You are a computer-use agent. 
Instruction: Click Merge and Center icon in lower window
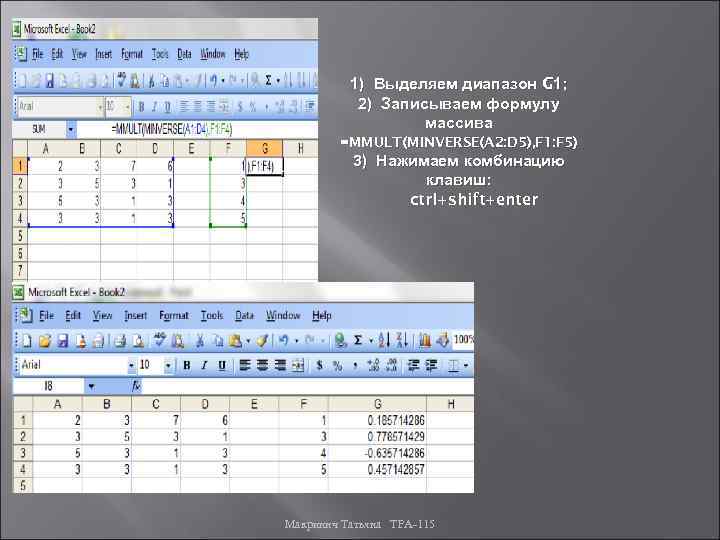[x=298, y=366]
